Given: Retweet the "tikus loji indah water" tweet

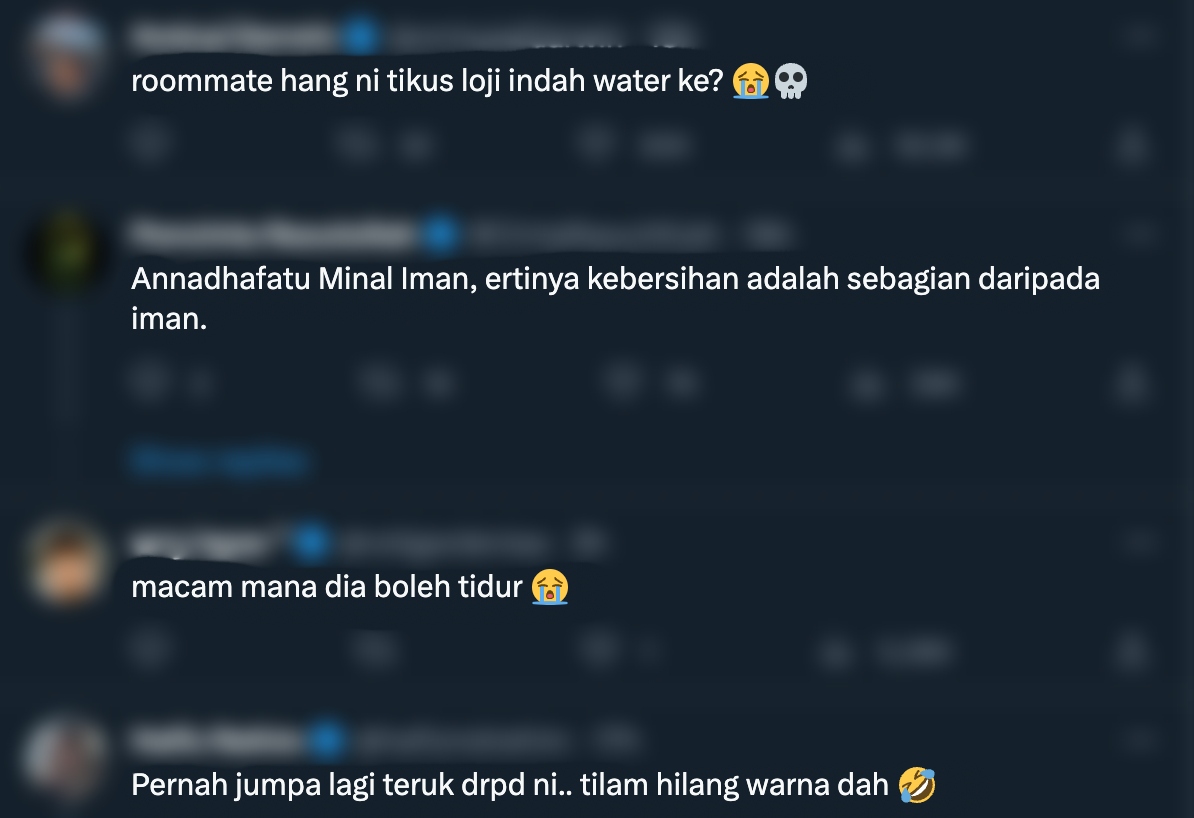Looking at the screenshot, I should [x=356, y=143].
